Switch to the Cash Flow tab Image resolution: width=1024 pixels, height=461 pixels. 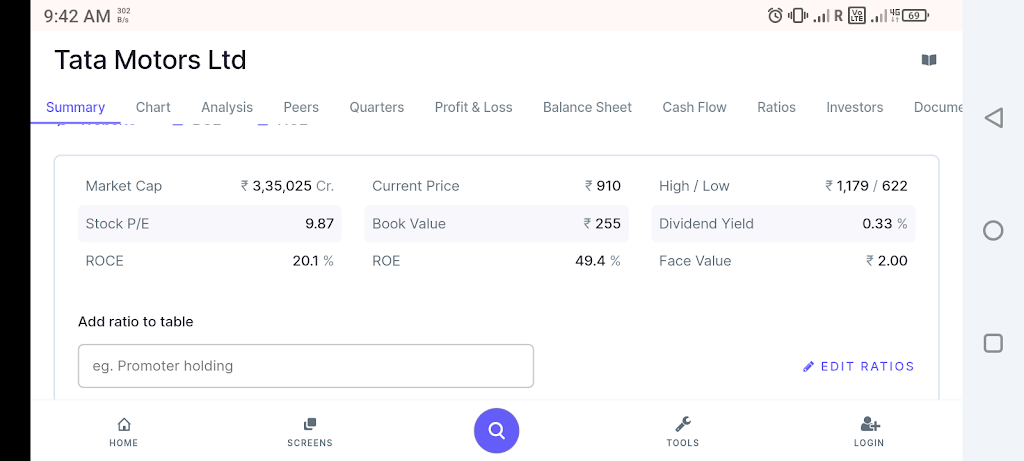694,107
